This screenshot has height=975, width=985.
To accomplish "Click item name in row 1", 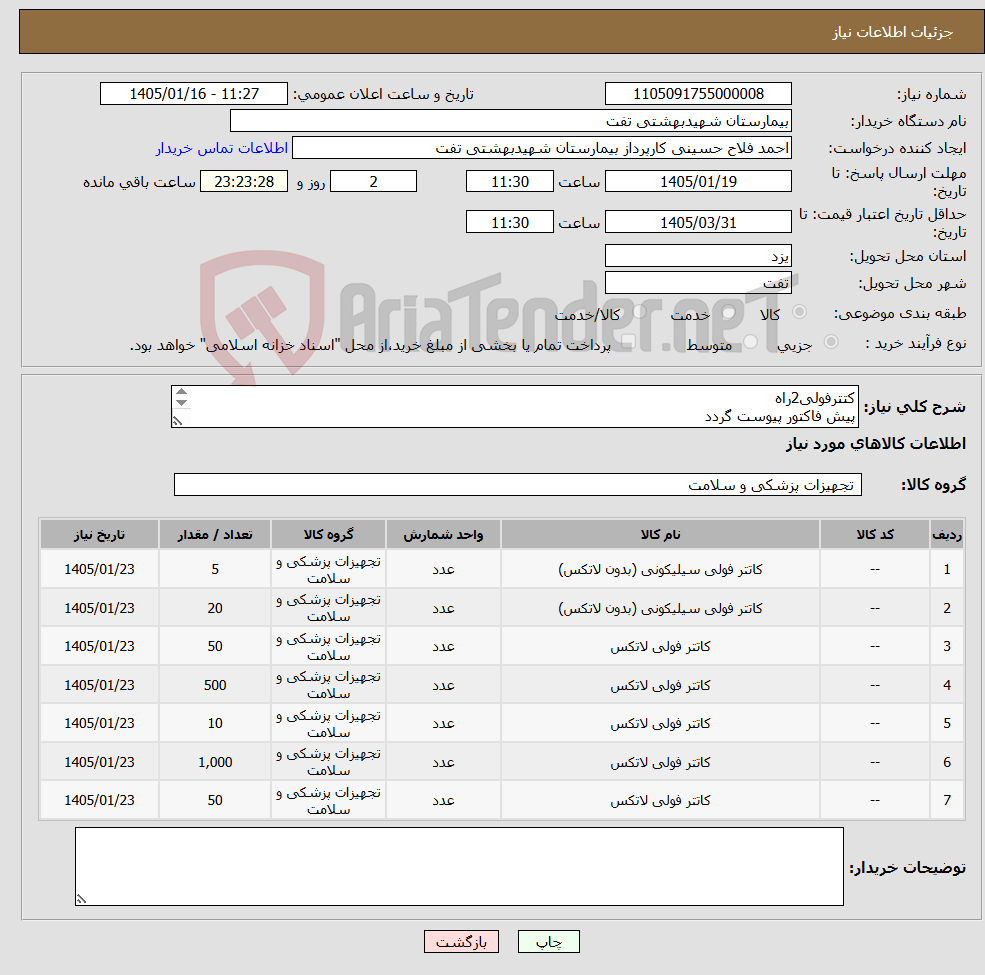I will [660, 569].
